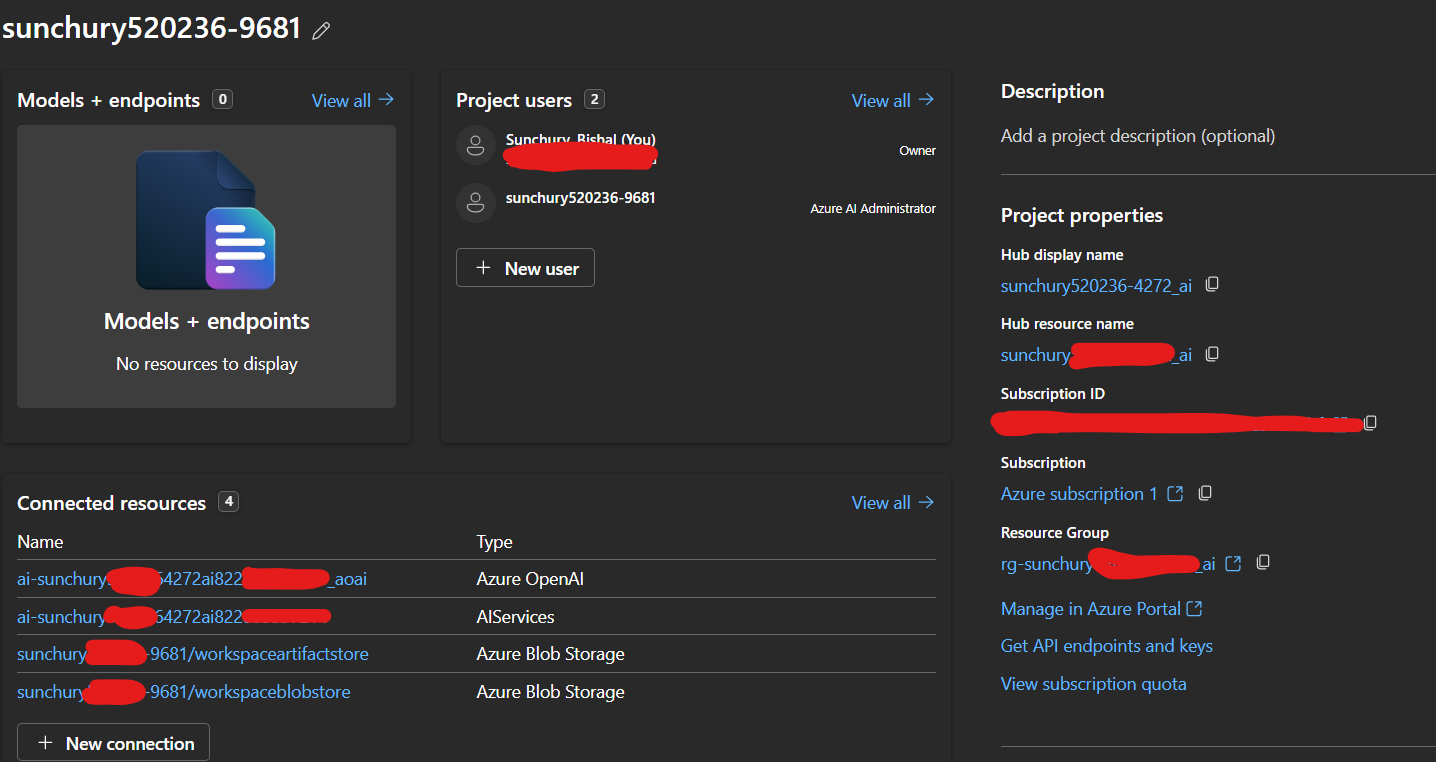
Task: Click the 'AIServices' type cell
Action: pos(515,617)
